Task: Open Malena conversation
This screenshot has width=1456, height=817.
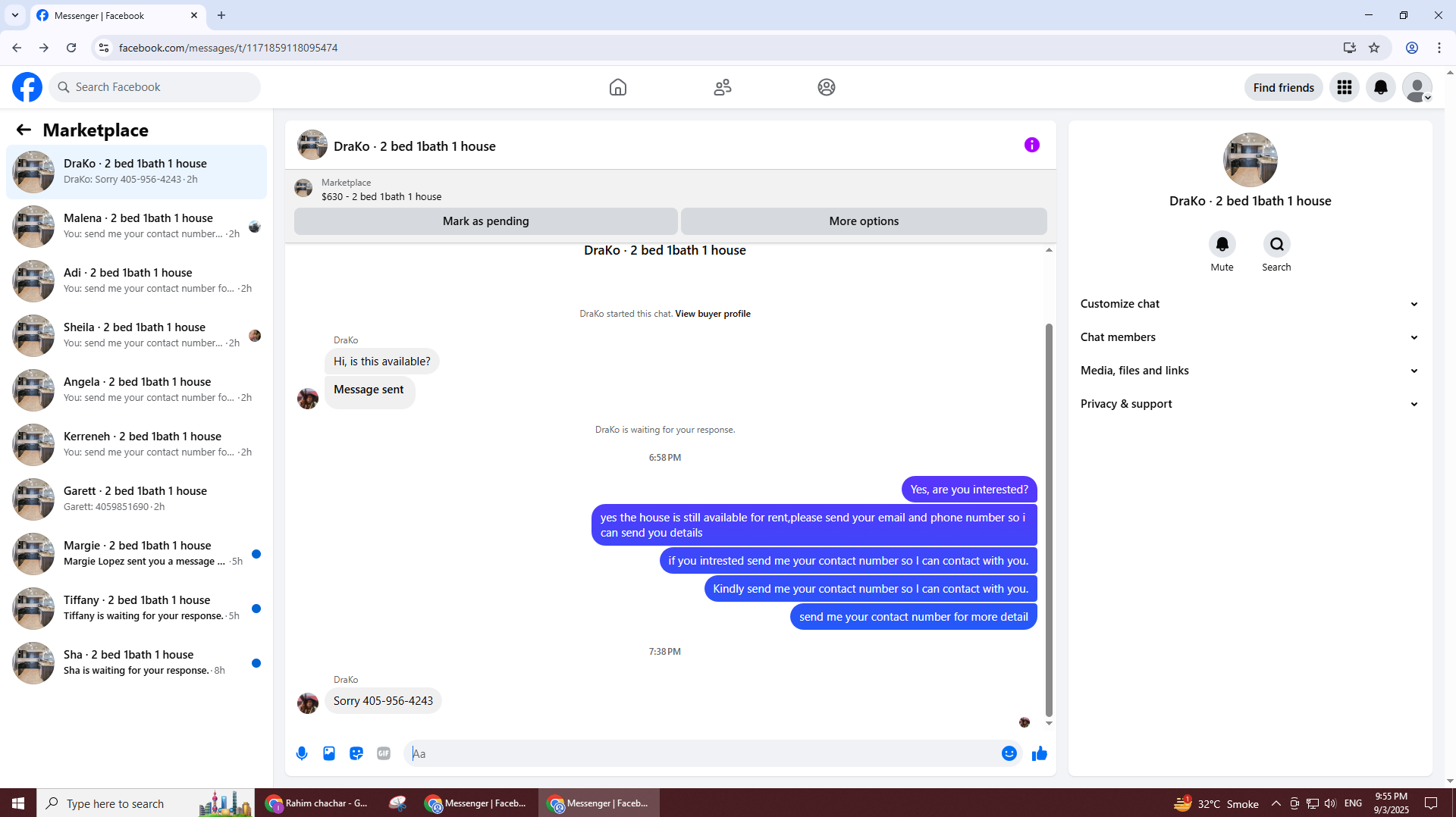Action: point(136,226)
